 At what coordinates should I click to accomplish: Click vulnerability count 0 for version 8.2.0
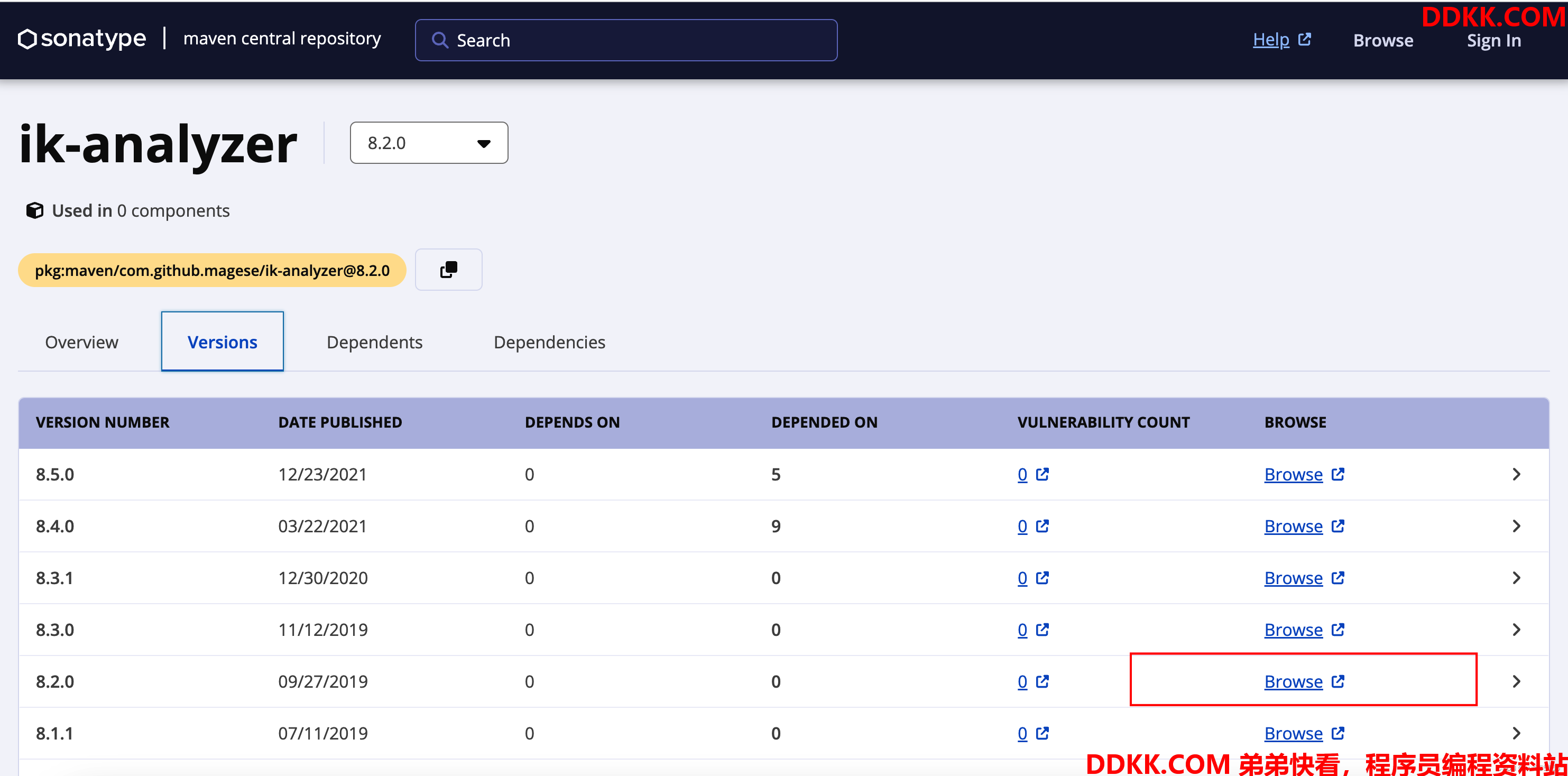click(x=1022, y=681)
